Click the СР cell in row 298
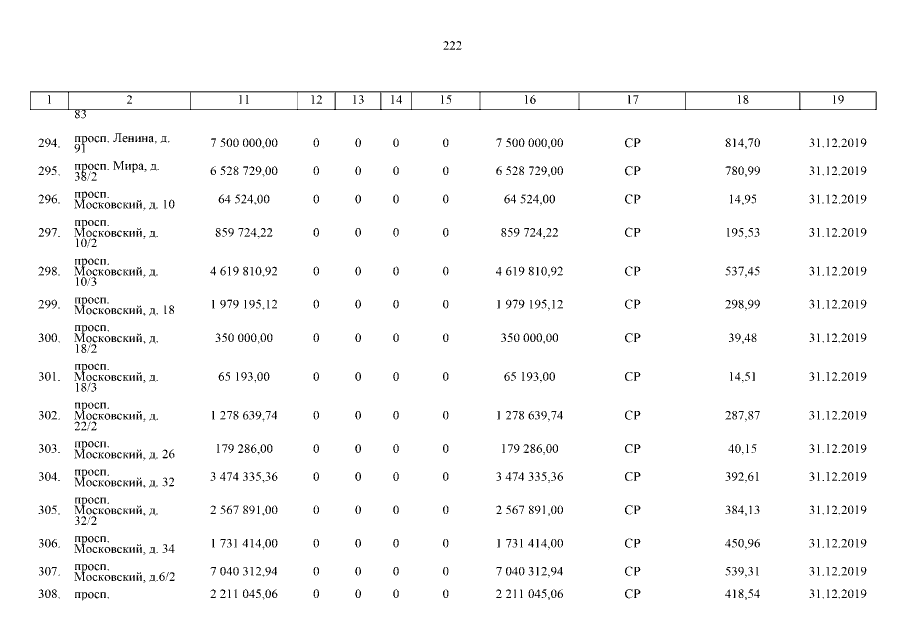This screenshot has width=905, height=640. point(632,271)
